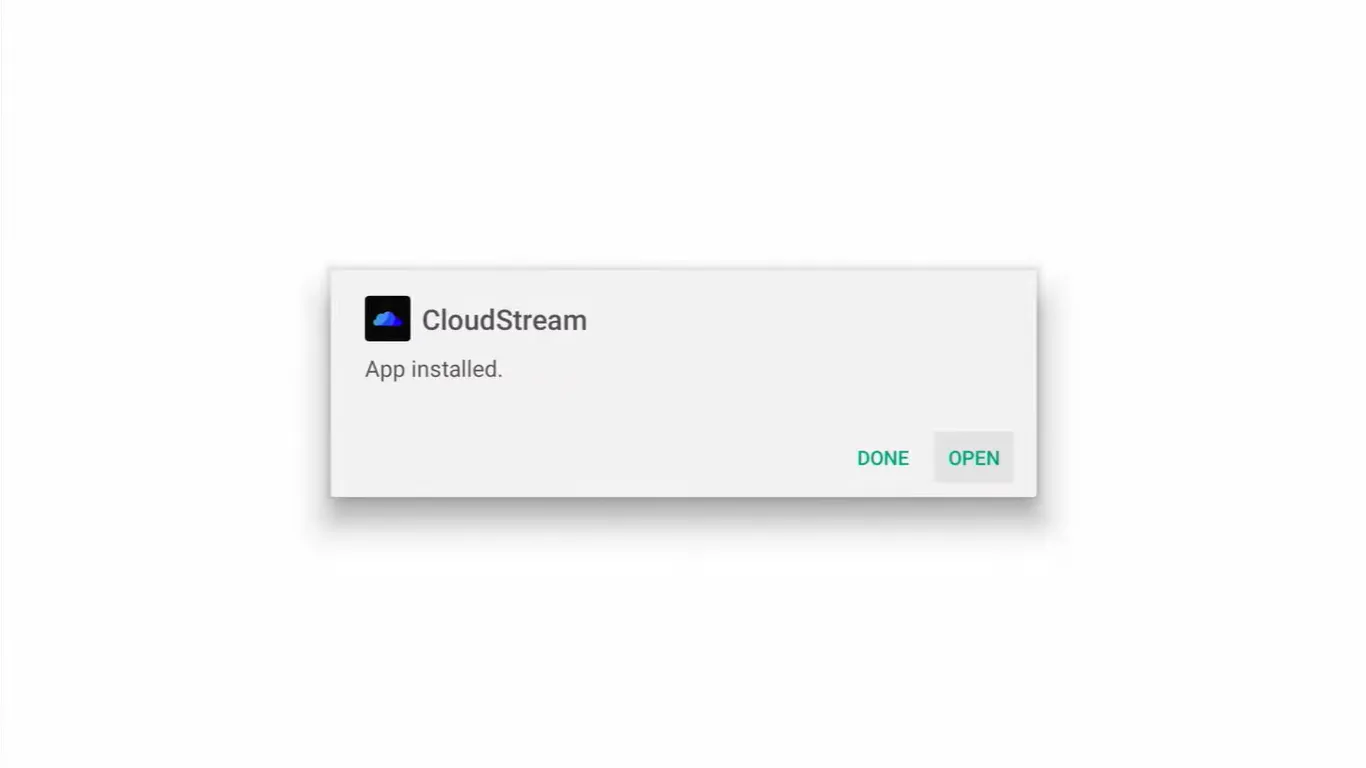Click the CloudStream cloud app icon

coord(387,319)
